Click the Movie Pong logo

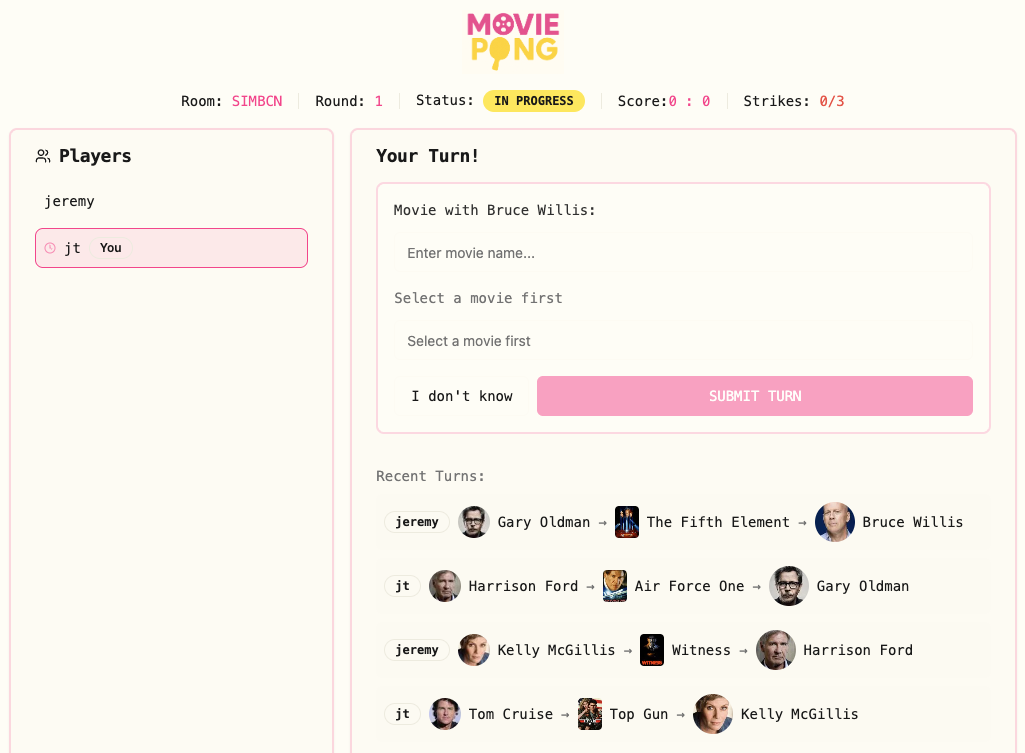tap(513, 40)
